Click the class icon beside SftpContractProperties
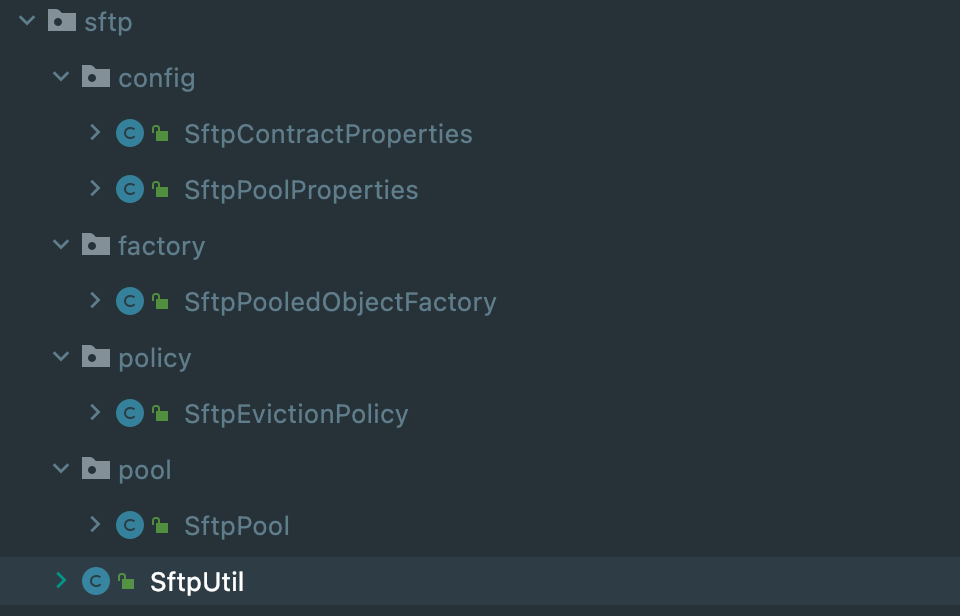 tap(130, 133)
